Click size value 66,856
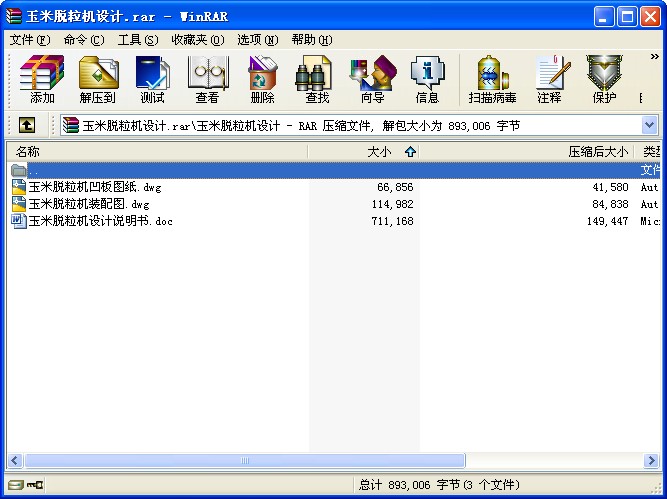Viewport: 667px width, 499px height. [395, 187]
